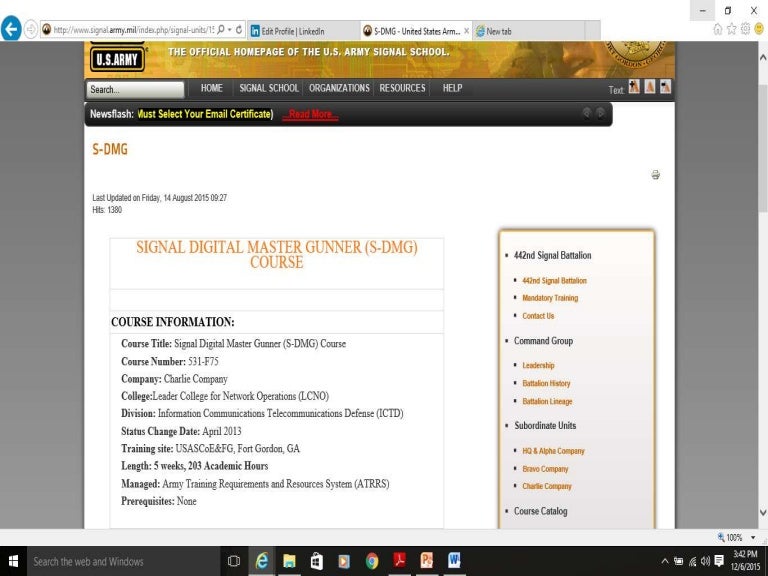Viewport: 768px width, 576px height.
Task: Launch Microsoft Word from the taskbar
Action: [x=454, y=561]
